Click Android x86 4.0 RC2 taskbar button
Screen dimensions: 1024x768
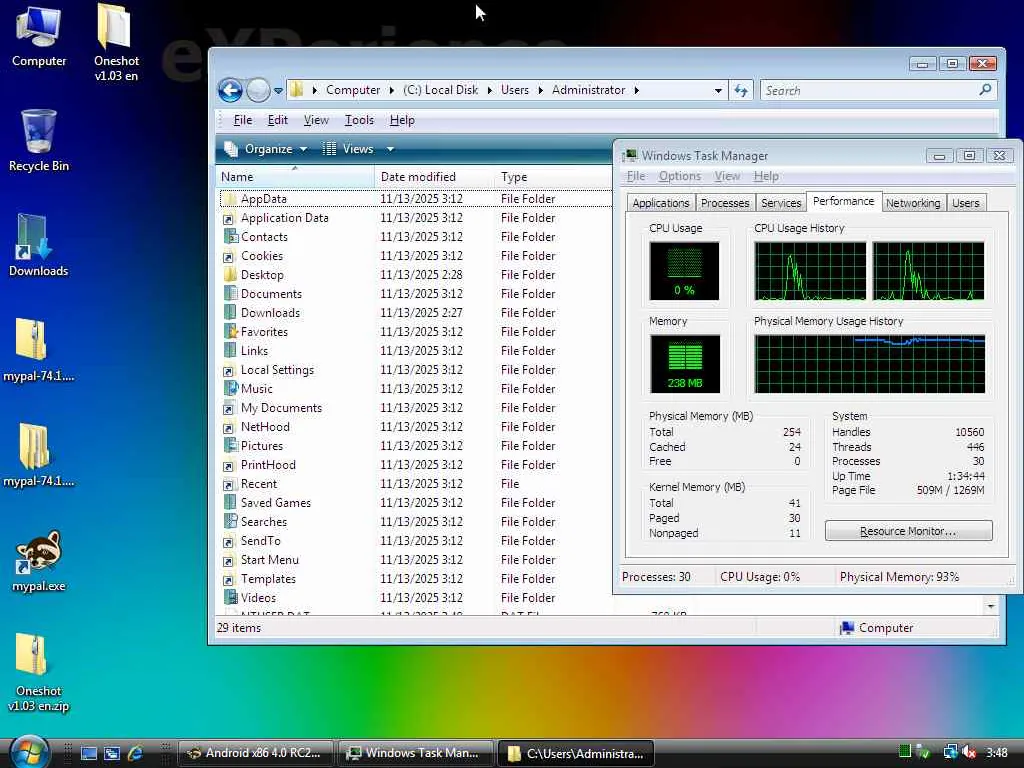[256, 753]
